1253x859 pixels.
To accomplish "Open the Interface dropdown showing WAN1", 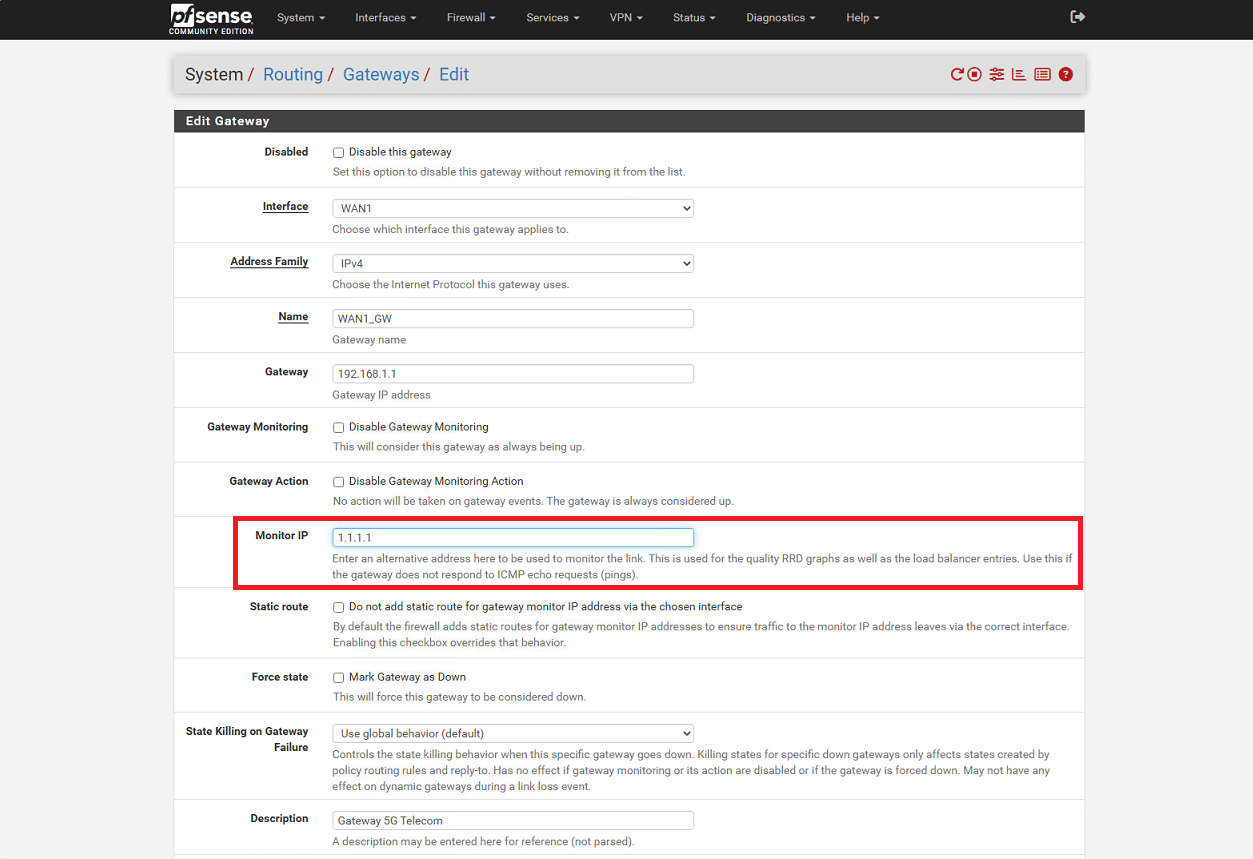I will [513, 209].
